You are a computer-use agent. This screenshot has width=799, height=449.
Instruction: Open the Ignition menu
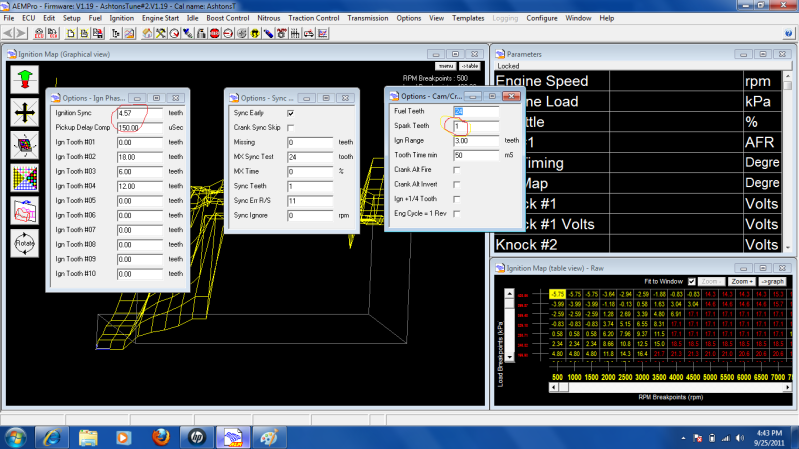[x=121, y=18]
